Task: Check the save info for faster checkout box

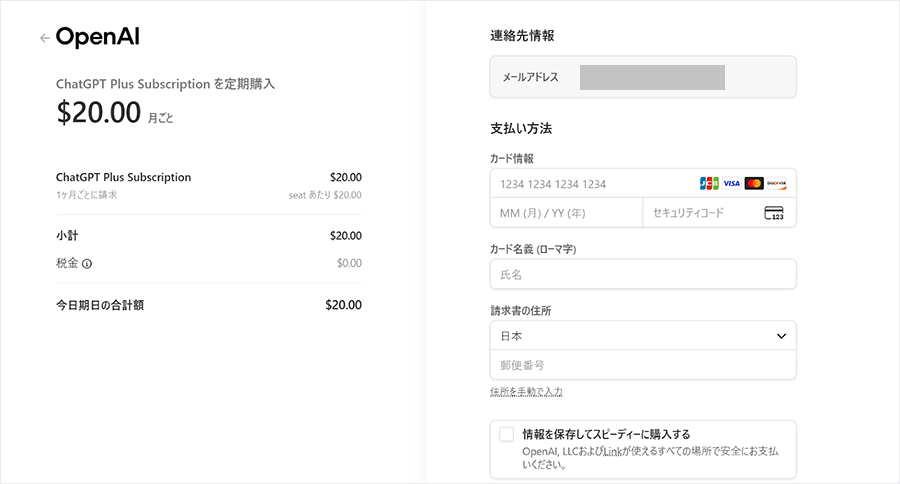Action: pos(506,434)
